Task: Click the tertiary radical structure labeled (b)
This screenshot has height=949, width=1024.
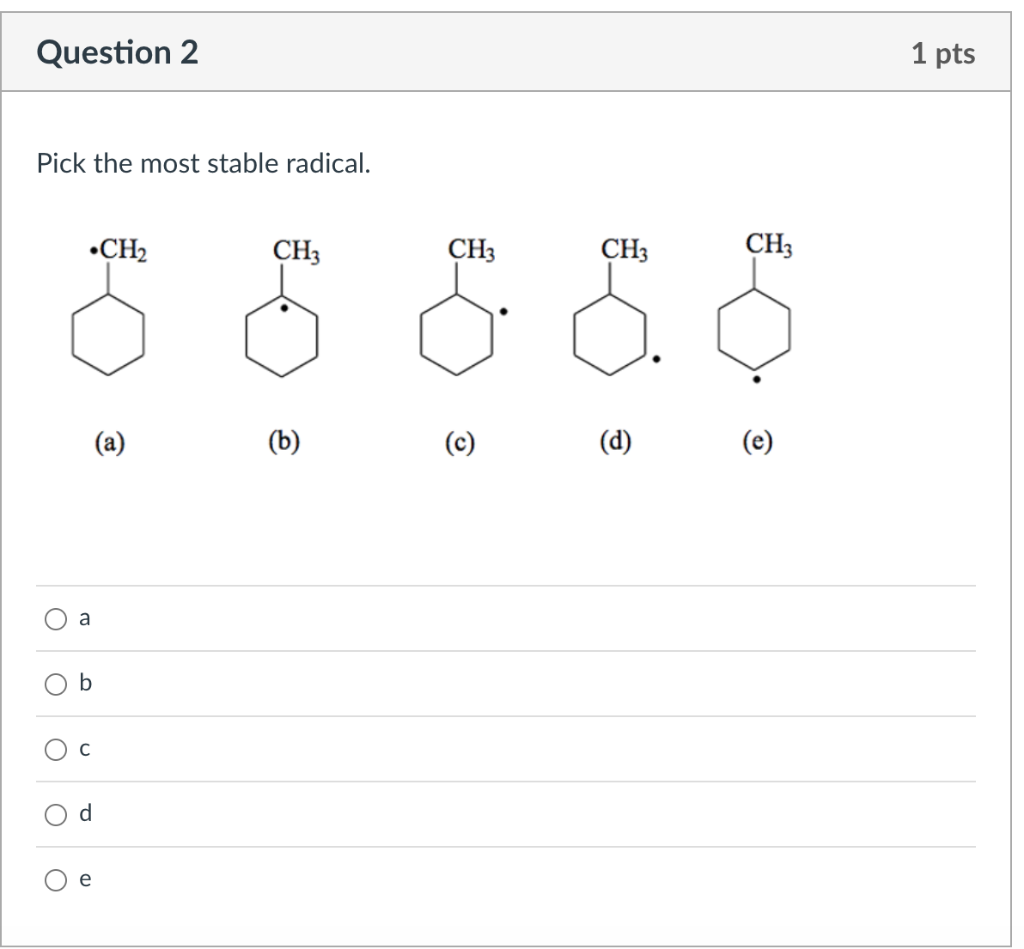Action: 283,335
